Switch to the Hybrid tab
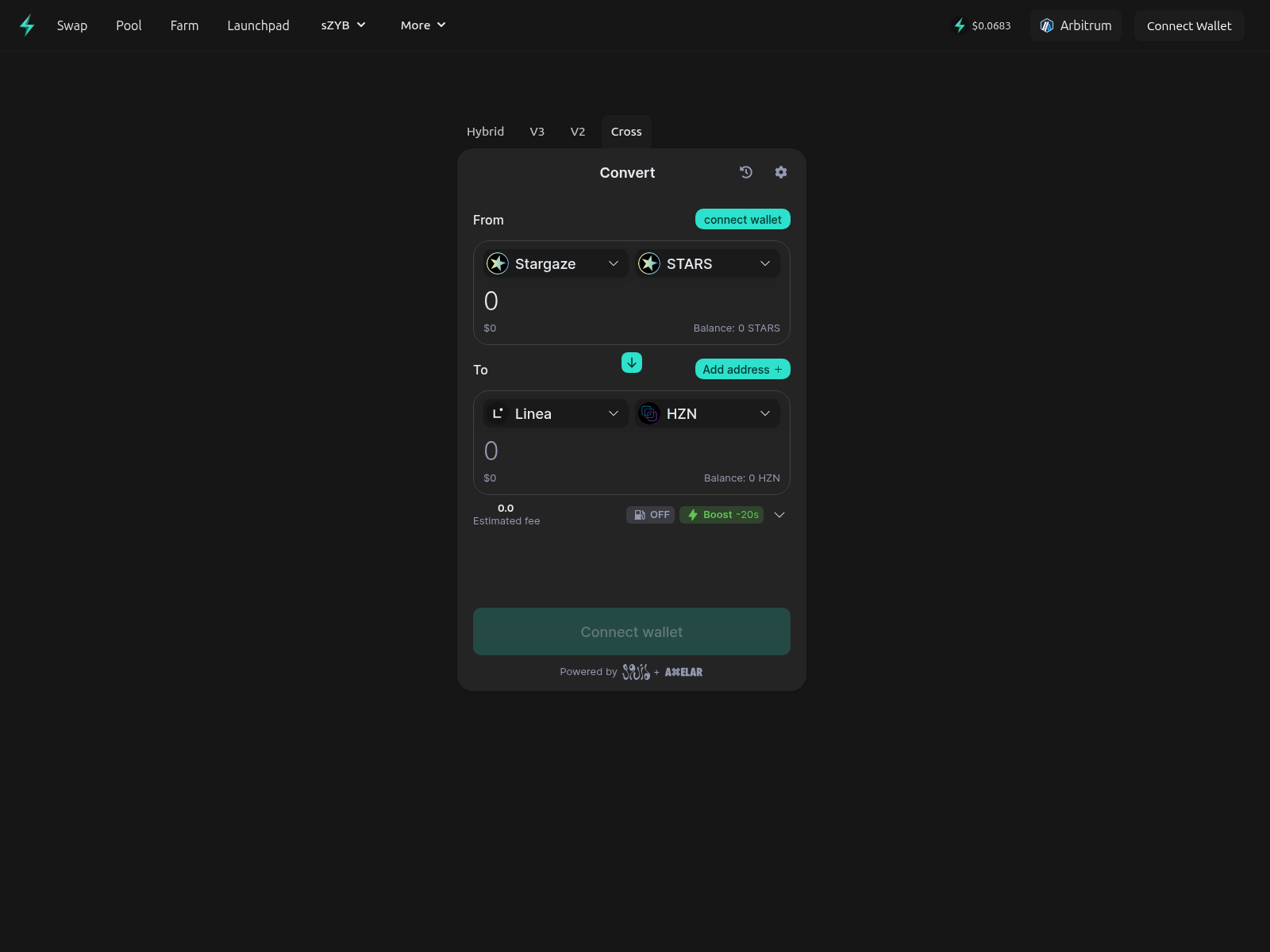The width and height of the screenshot is (1270, 952). [x=485, y=132]
